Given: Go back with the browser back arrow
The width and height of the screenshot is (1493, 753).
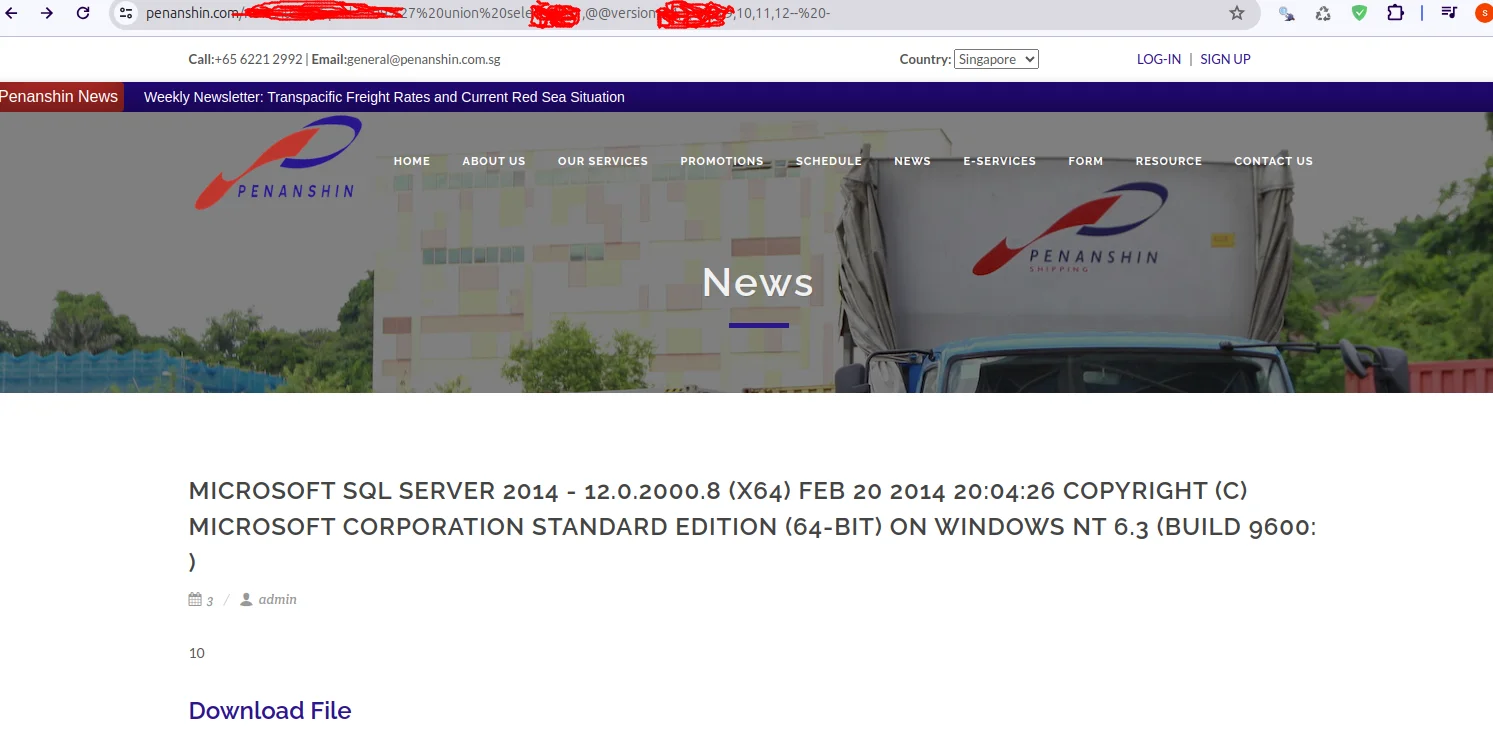Looking at the screenshot, I should pyautogui.click(x=13, y=13).
